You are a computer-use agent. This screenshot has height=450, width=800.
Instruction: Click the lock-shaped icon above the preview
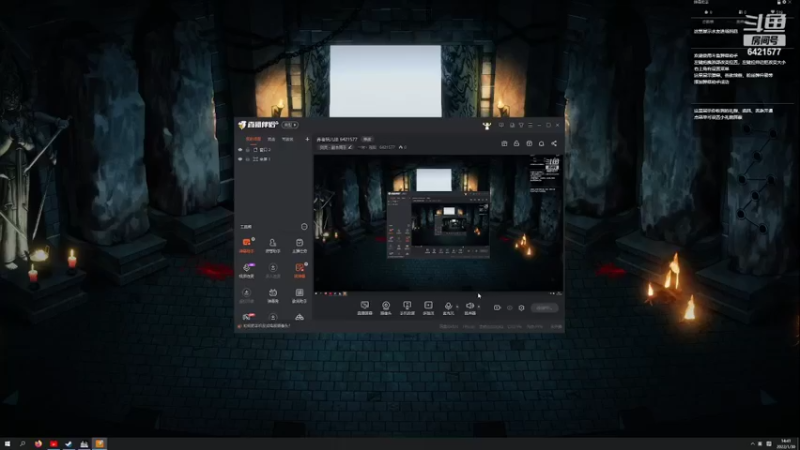pos(516,144)
